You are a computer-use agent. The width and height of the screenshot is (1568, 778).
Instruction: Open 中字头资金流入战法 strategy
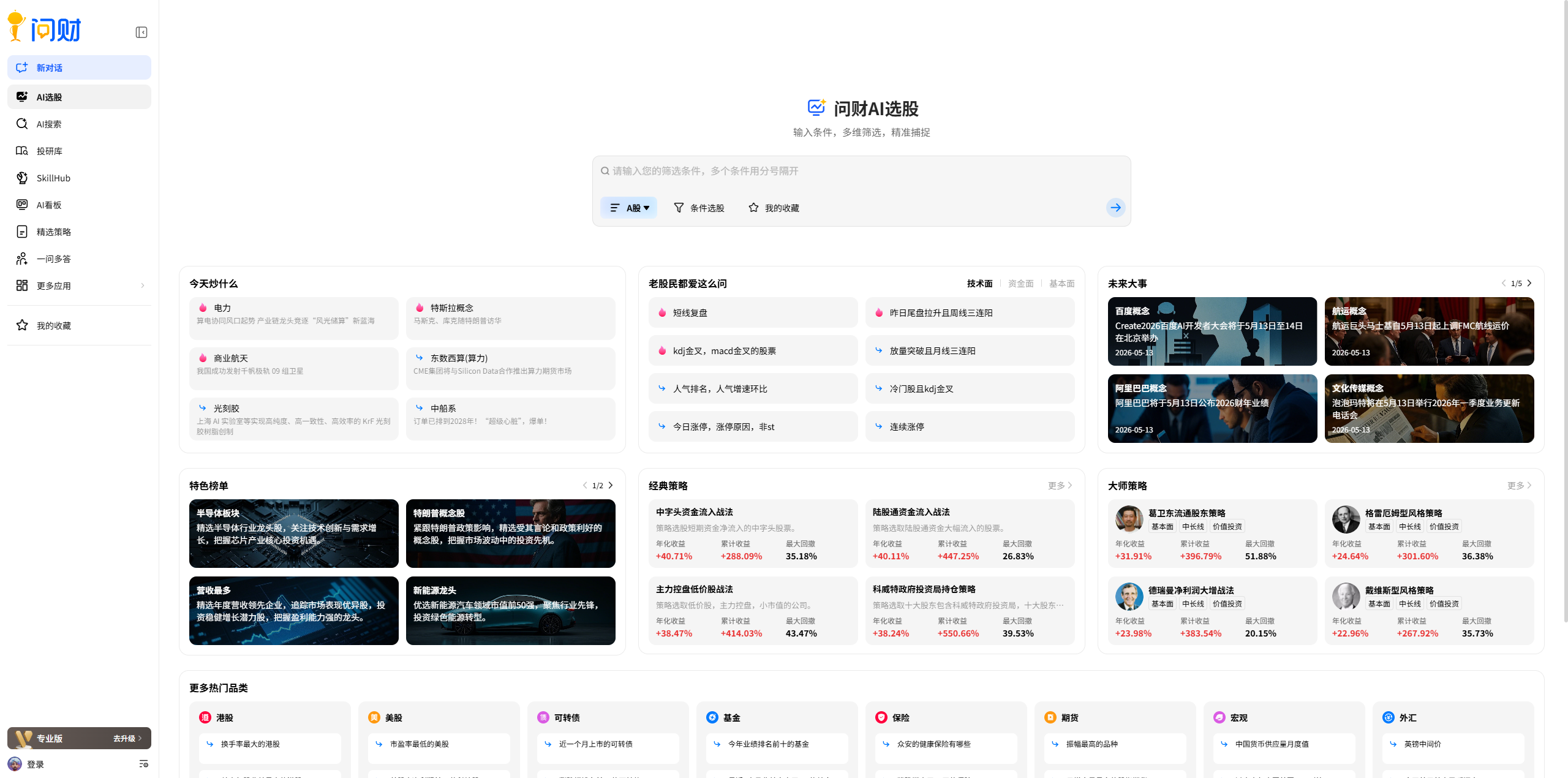(x=753, y=534)
